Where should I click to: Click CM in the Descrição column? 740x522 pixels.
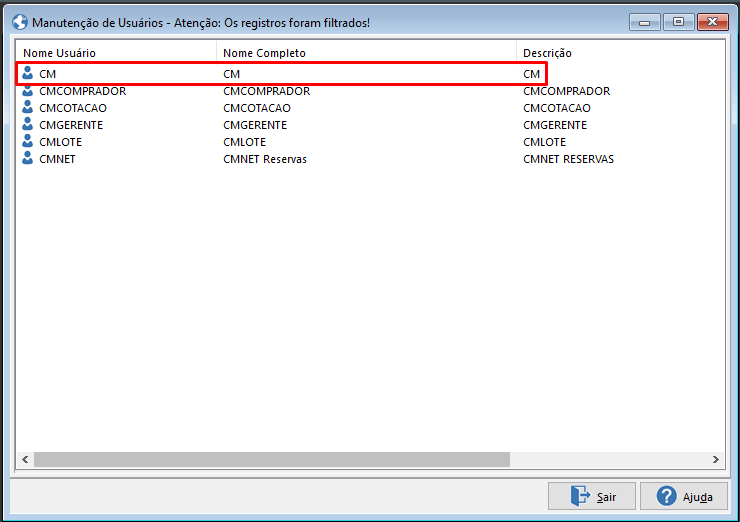[532, 74]
